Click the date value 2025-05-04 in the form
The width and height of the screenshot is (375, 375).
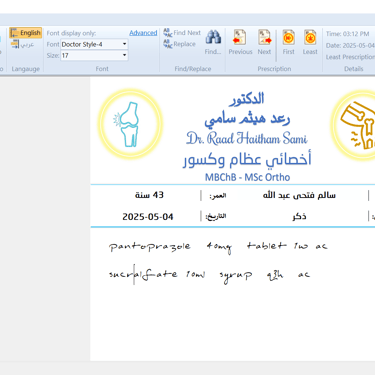click(x=148, y=217)
